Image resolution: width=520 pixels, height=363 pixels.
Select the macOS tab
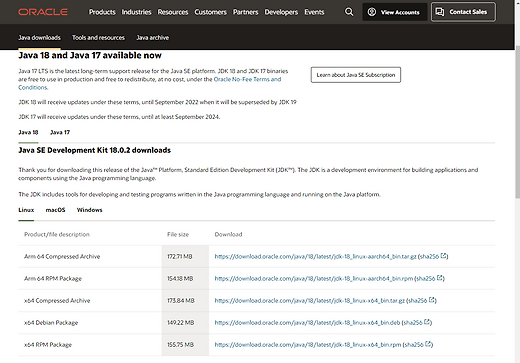tap(55, 210)
